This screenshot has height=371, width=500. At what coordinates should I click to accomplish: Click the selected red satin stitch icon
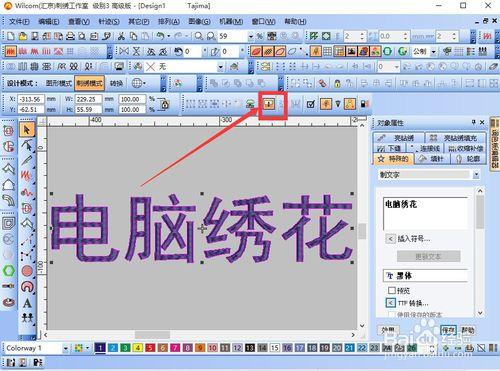click(x=10, y=51)
